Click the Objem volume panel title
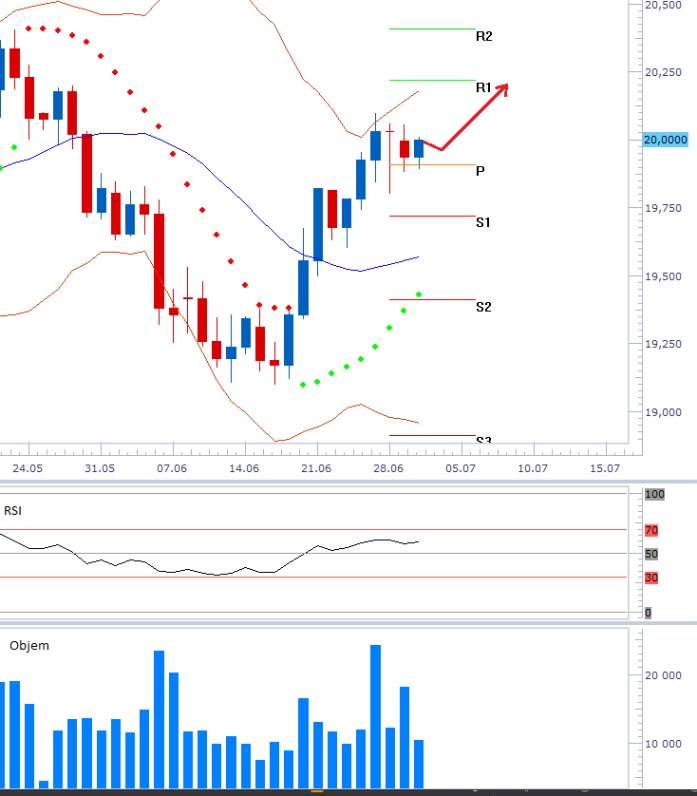 point(29,645)
